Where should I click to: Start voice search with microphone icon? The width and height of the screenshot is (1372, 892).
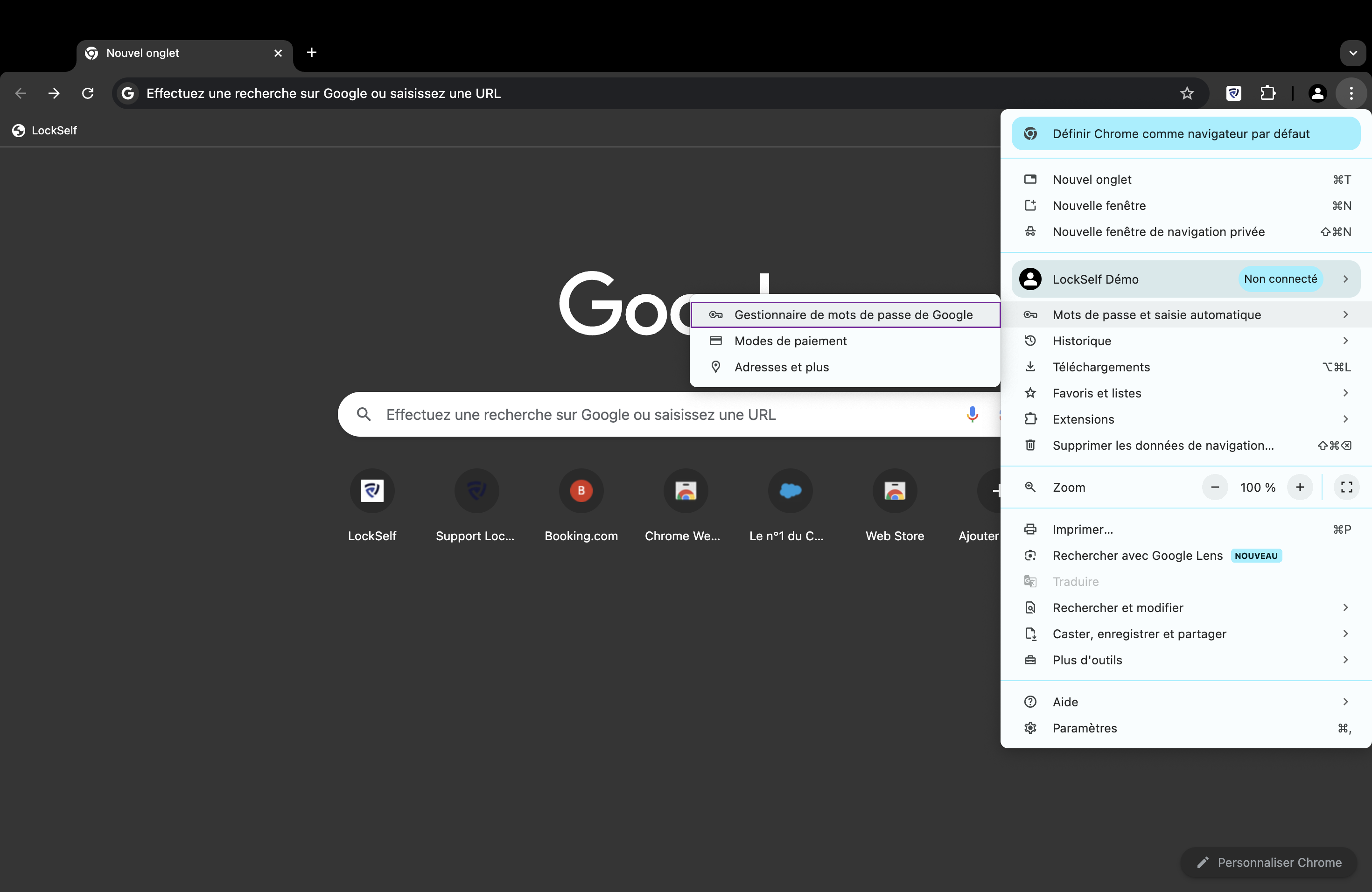(972, 414)
